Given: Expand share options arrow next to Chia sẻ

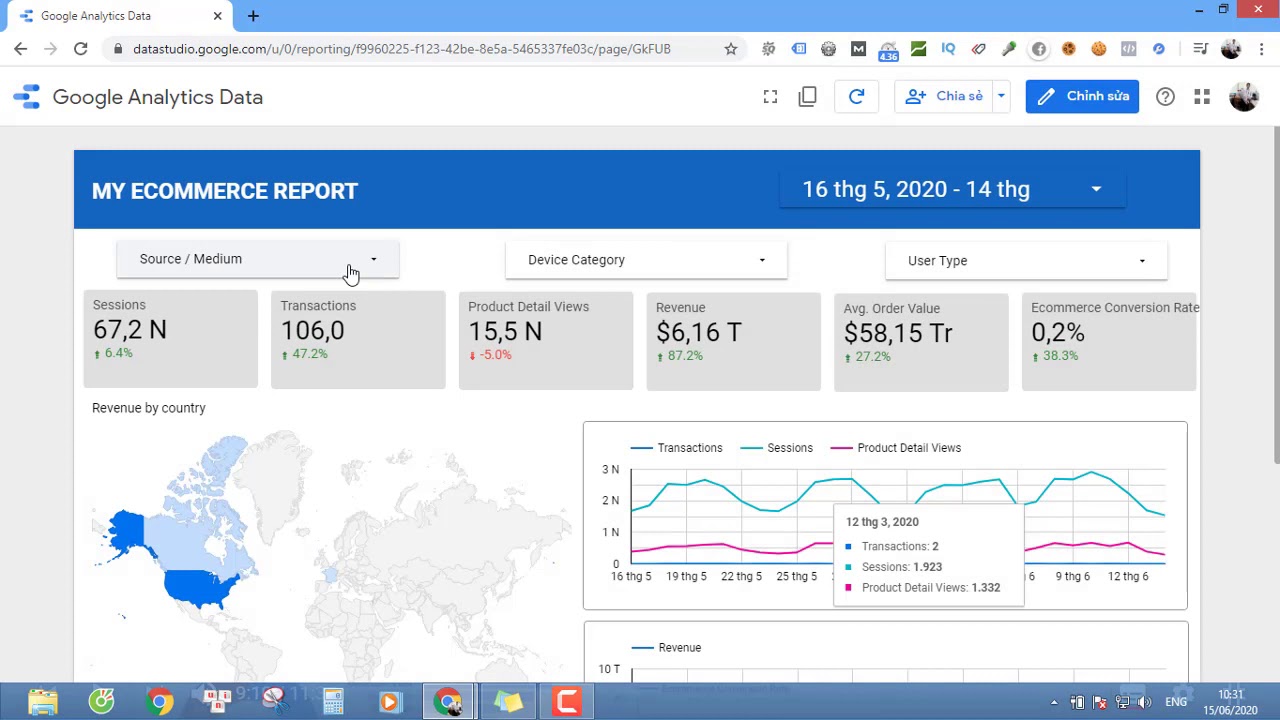Looking at the screenshot, I should [x=1001, y=97].
